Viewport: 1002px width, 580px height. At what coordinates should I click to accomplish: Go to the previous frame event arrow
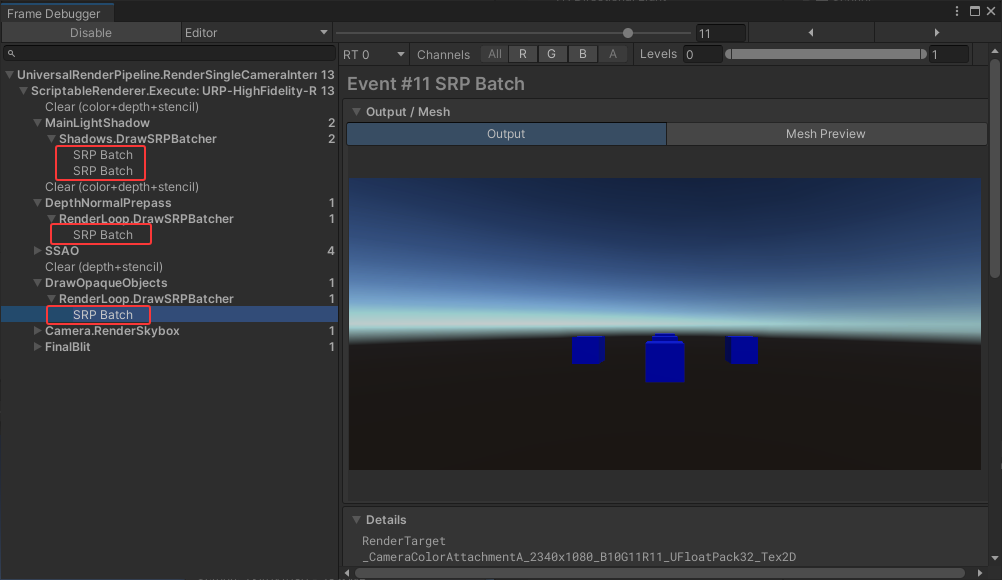[x=810, y=33]
